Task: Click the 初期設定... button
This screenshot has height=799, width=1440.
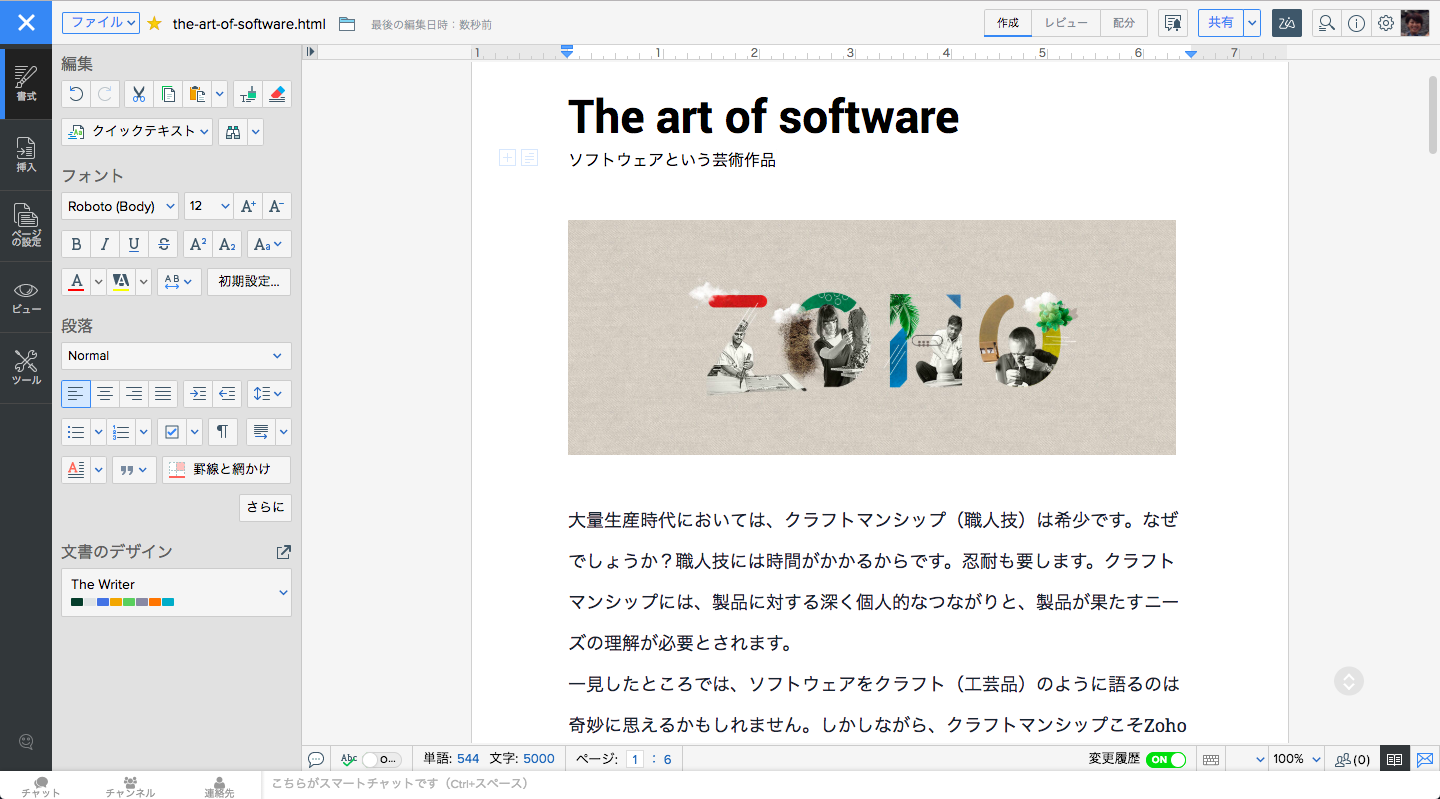Action: click(x=249, y=282)
